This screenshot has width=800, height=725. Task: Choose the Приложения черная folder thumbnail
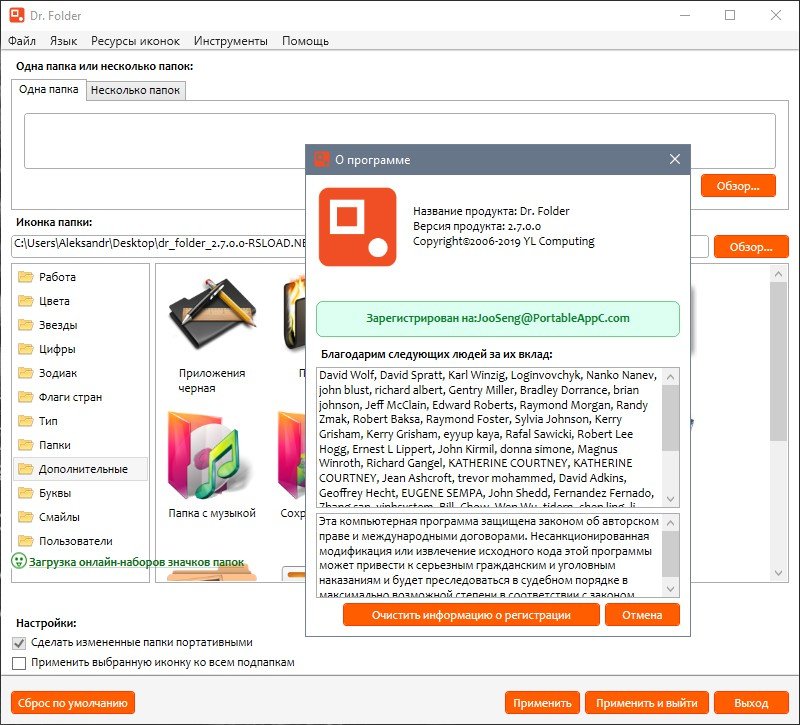coord(212,313)
